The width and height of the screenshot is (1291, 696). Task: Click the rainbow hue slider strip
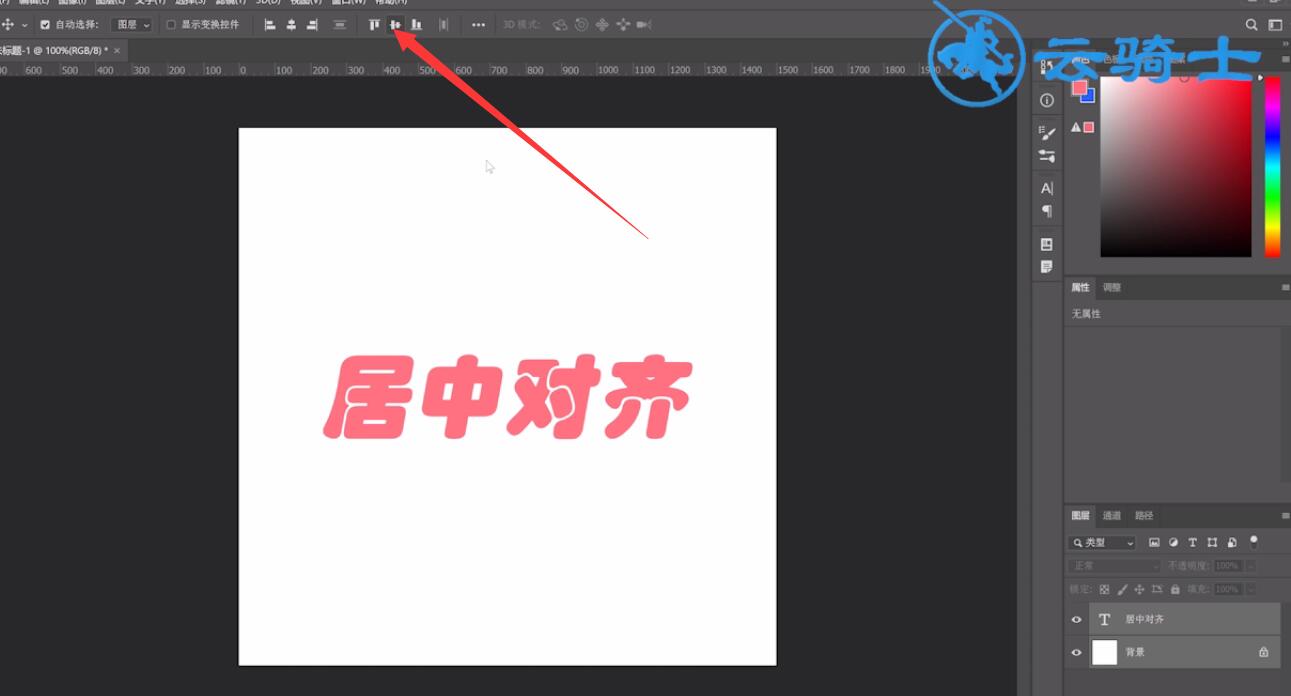pyautogui.click(x=1272, y=168)
